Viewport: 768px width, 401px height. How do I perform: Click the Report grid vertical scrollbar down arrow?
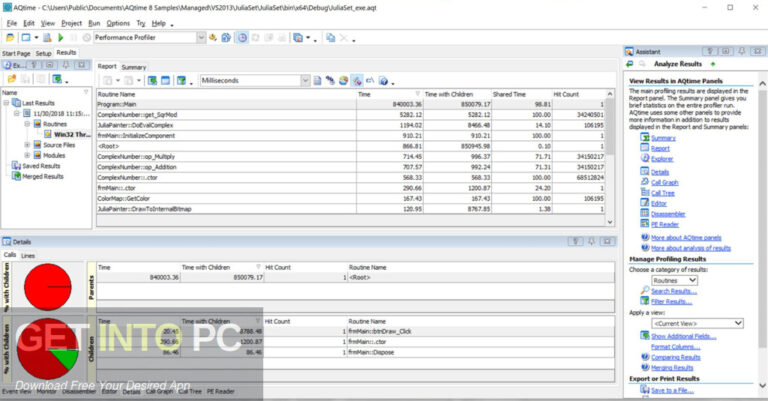pos(610,222)
